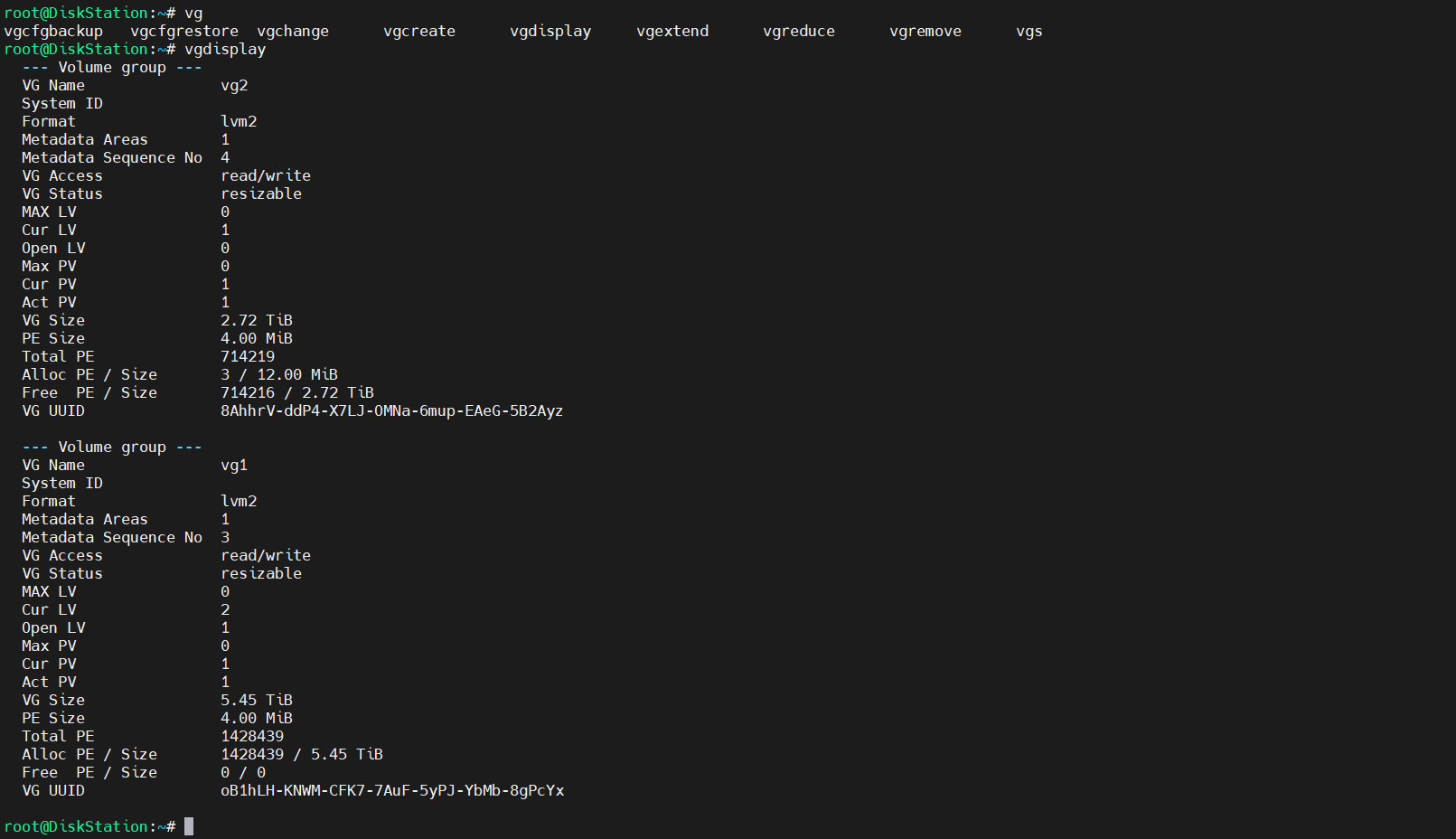Click the vg2 VG UUID 8AhhrV-ddP4 string
This screenshot has width=1456, height=839.
tap(391, 410)
